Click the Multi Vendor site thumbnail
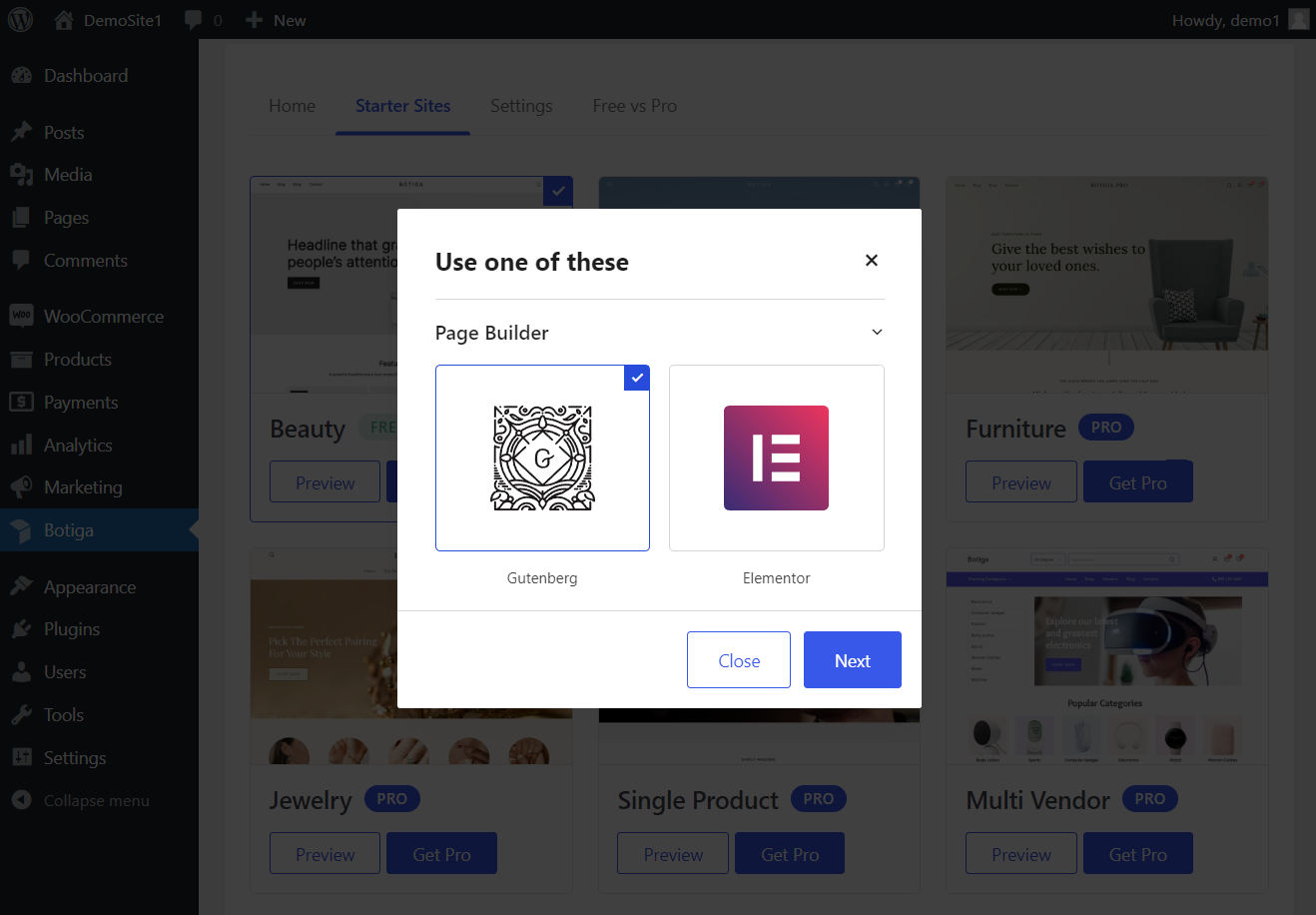Viewport: 1316px width, 915px height. tap(1107, 657)
